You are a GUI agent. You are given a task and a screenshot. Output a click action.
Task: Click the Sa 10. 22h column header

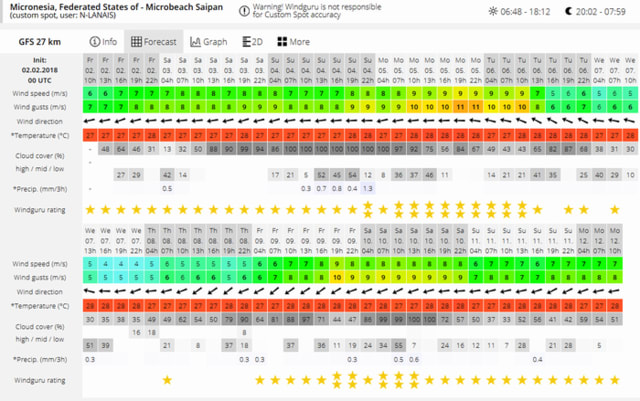(460, 241)
